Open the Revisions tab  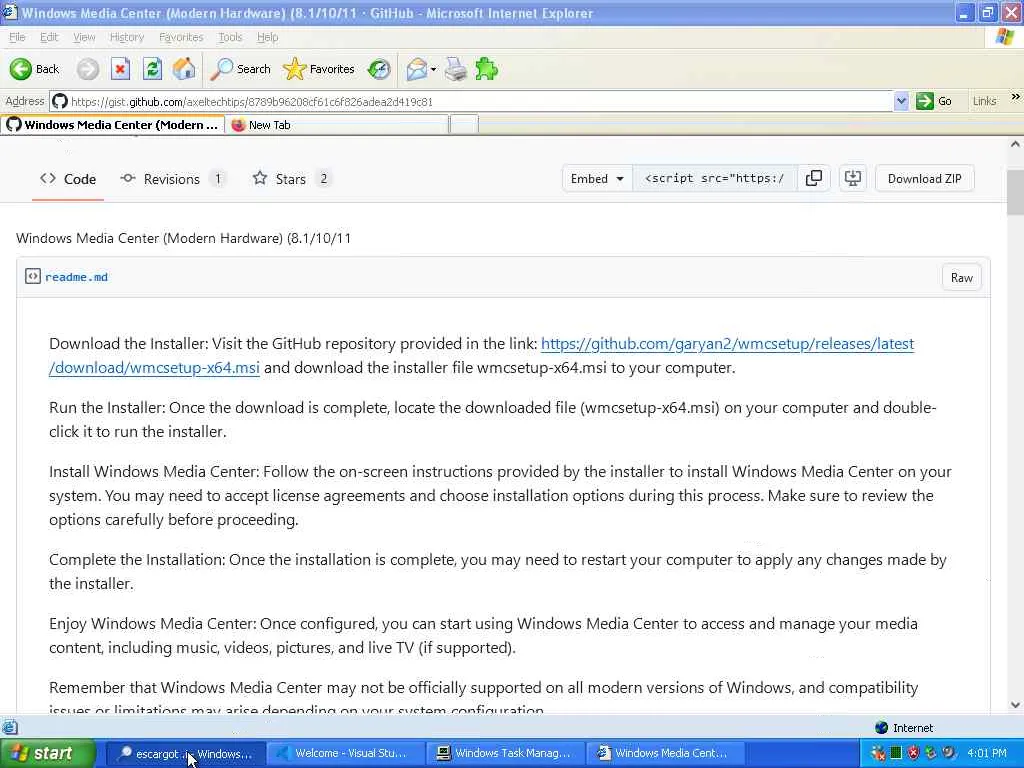pos(172,178)
